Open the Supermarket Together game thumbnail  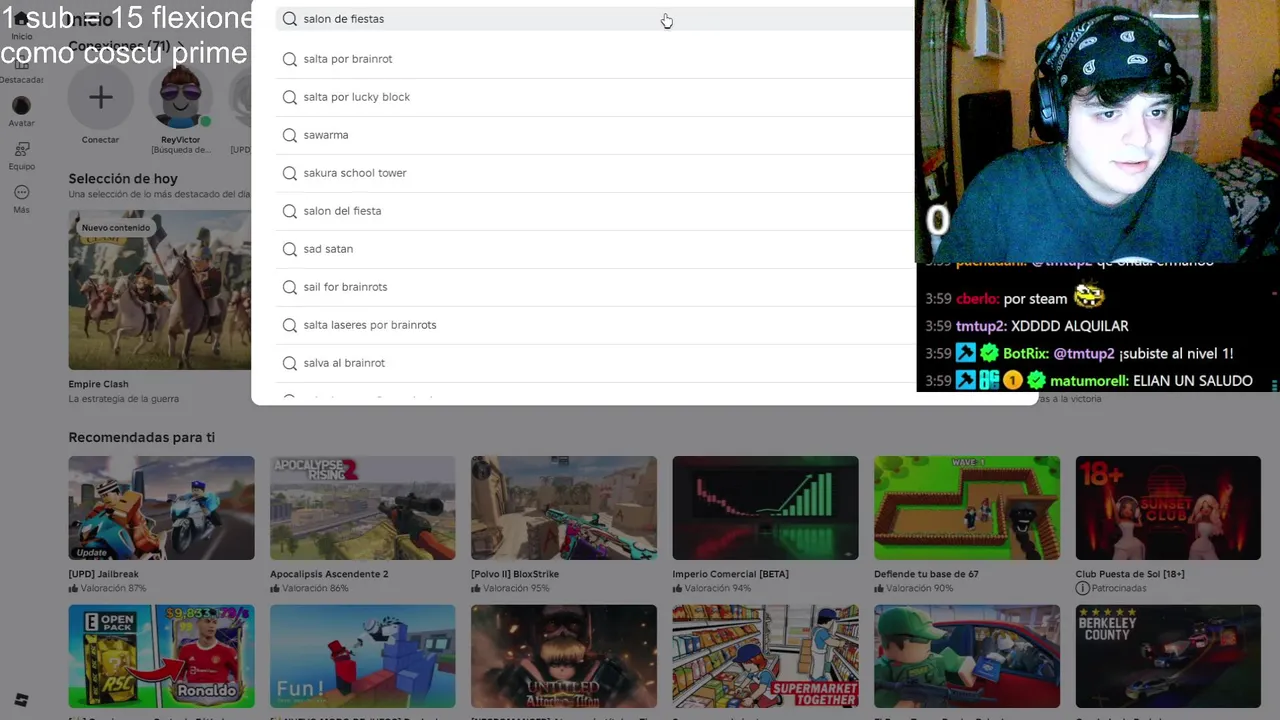pyautogui.click(x=765, y=656)
